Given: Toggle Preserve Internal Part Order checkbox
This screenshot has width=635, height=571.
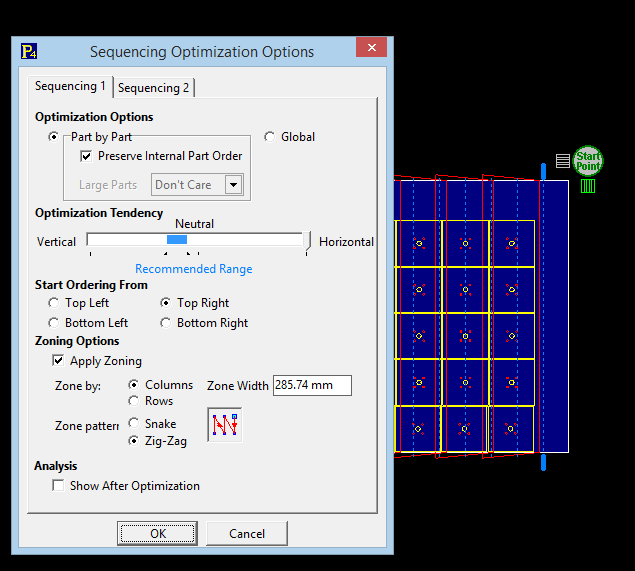Looking at the screenshot, I should coord(86,156).
